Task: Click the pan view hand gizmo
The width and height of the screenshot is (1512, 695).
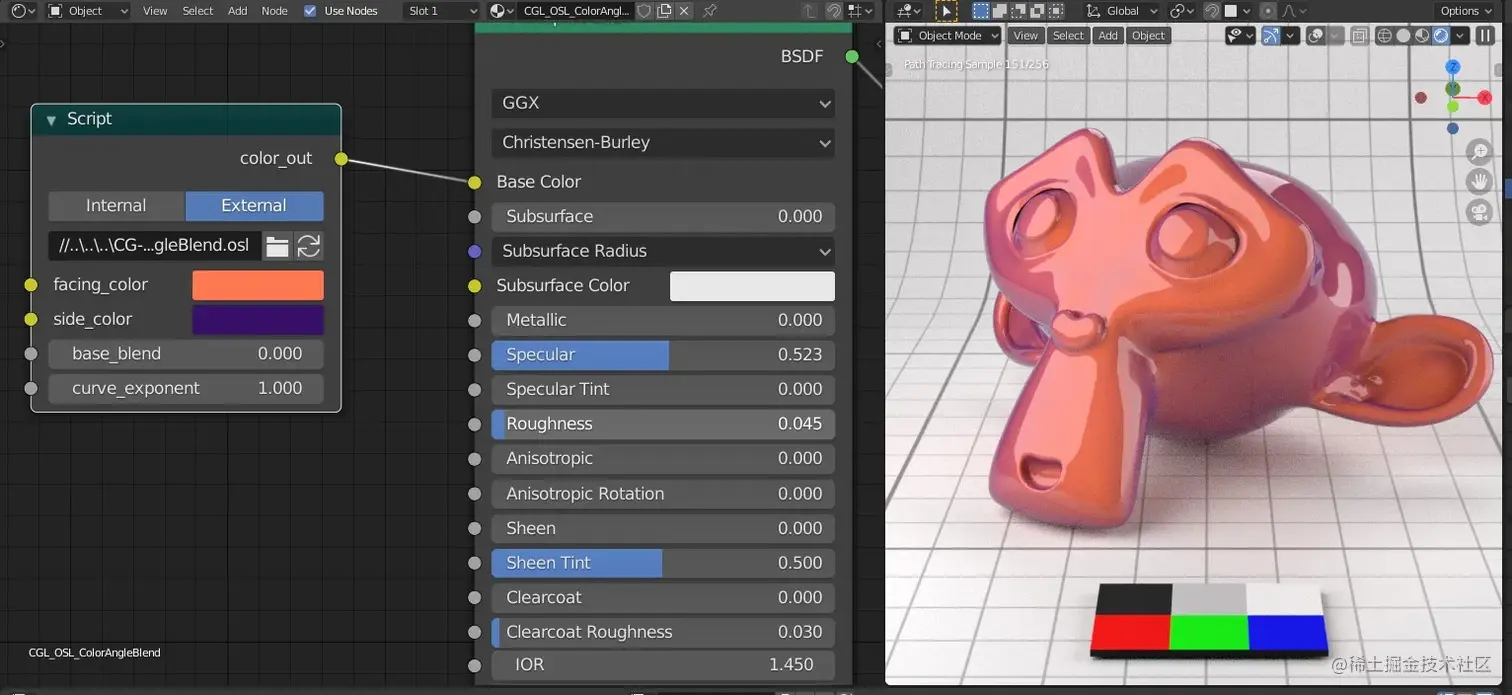Action: (x=1479, y=182)
